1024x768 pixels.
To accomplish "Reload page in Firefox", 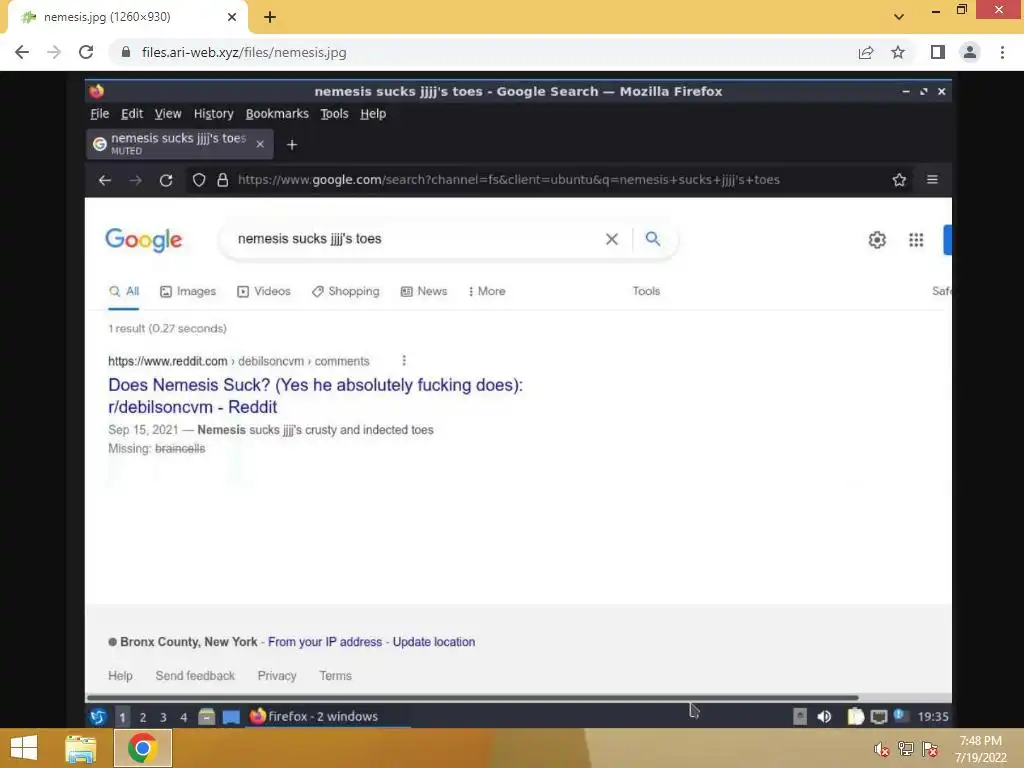I will point(166,180).
